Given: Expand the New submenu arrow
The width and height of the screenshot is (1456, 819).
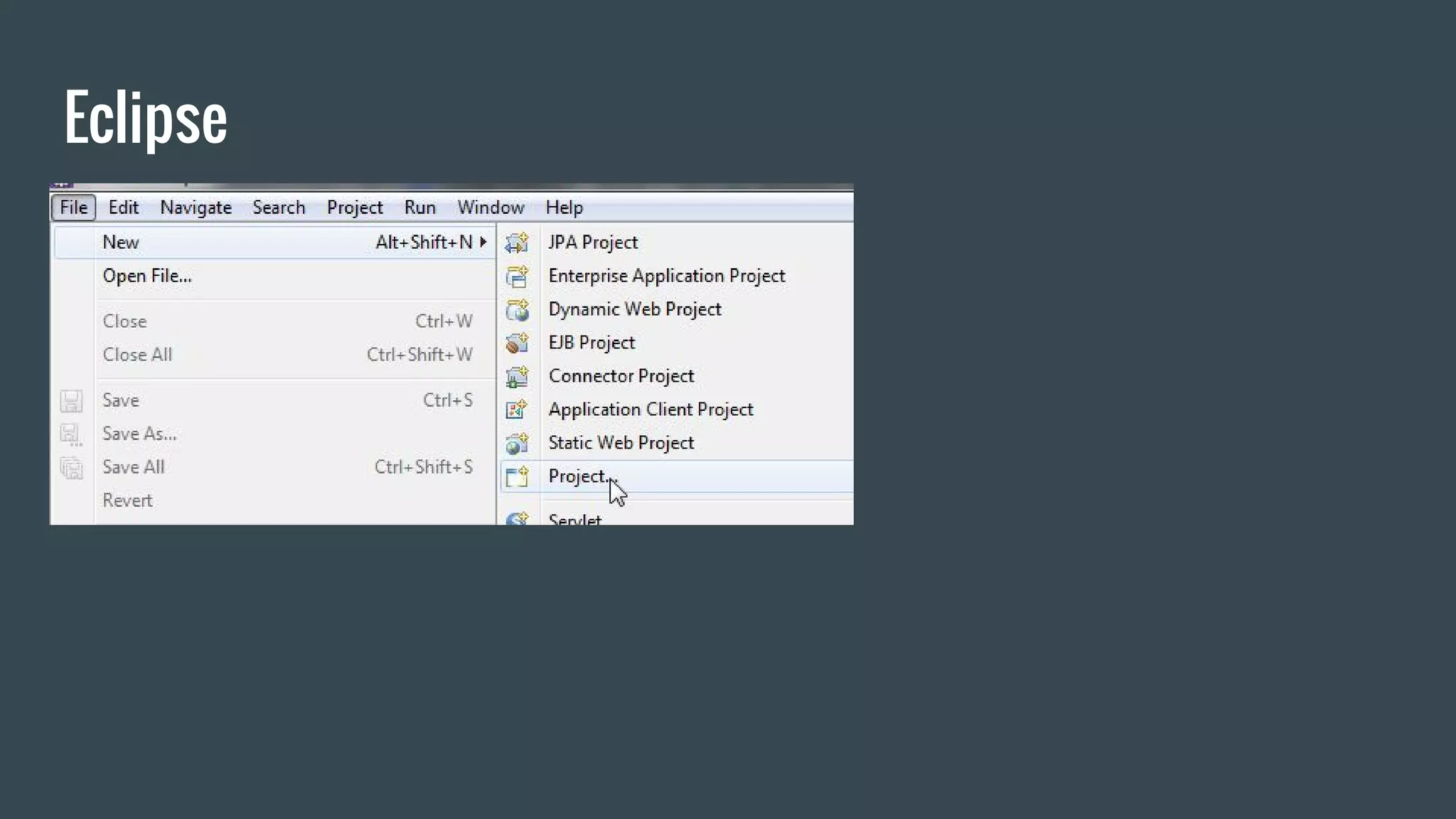Looking at the screenshot, I should [483, 242].
